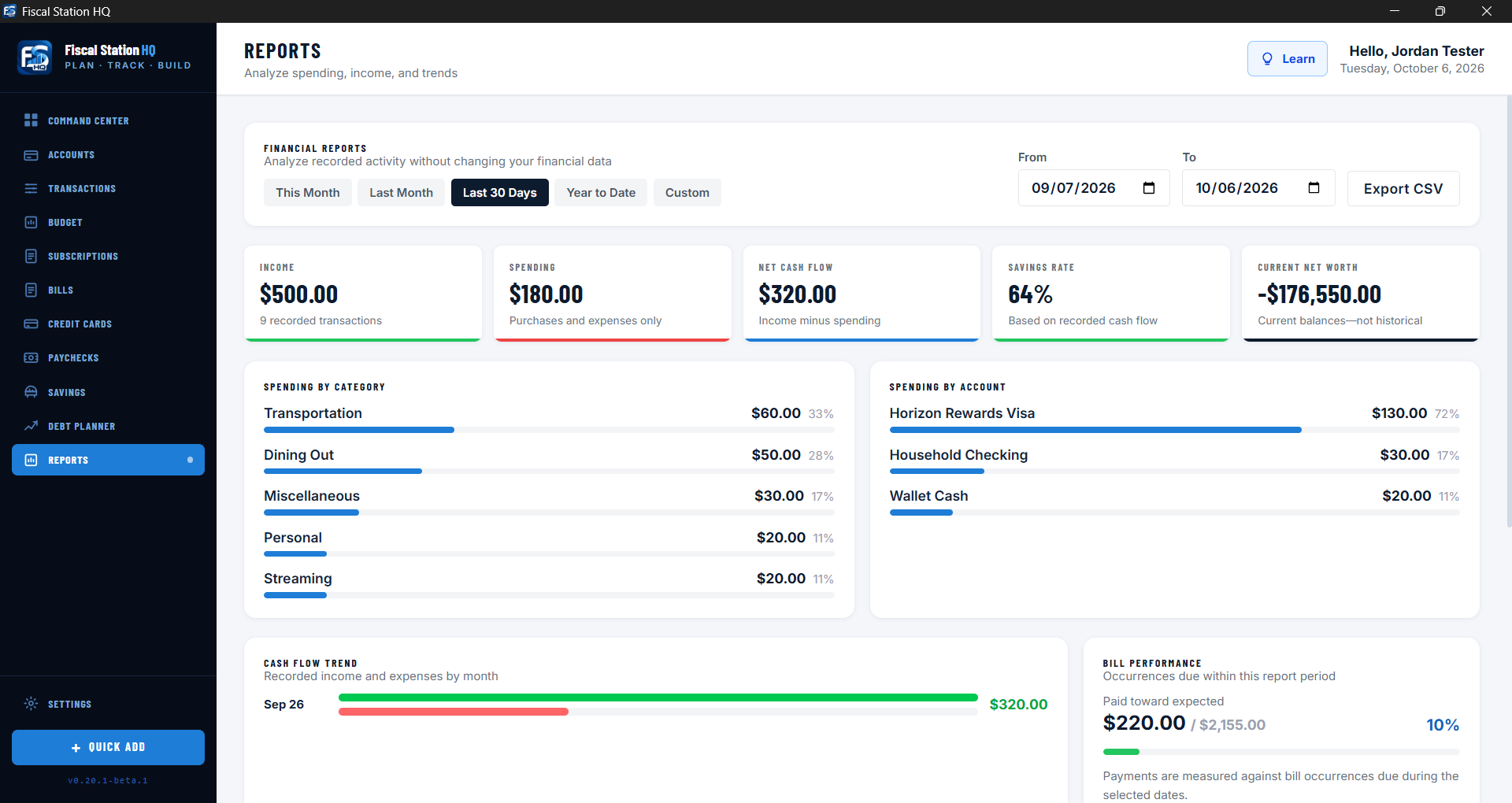Screen dimensions: 1512x803
Task: Click the Sep 26 cash flow label
Action: point(283,705)
